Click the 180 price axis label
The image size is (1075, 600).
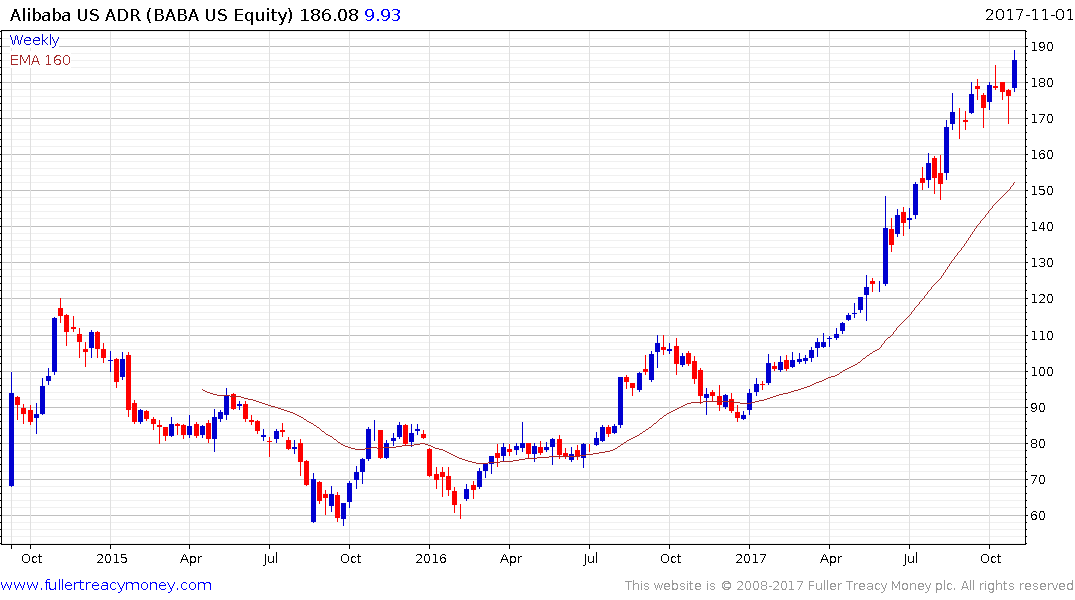tap(1042, 83)
